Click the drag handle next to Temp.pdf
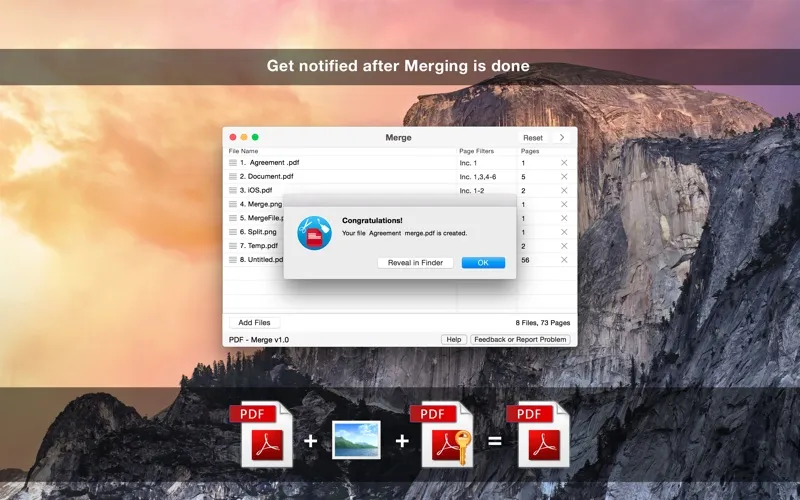Image resolution: width=800 pixels, height=500 pixels. [x=233, y=246]
